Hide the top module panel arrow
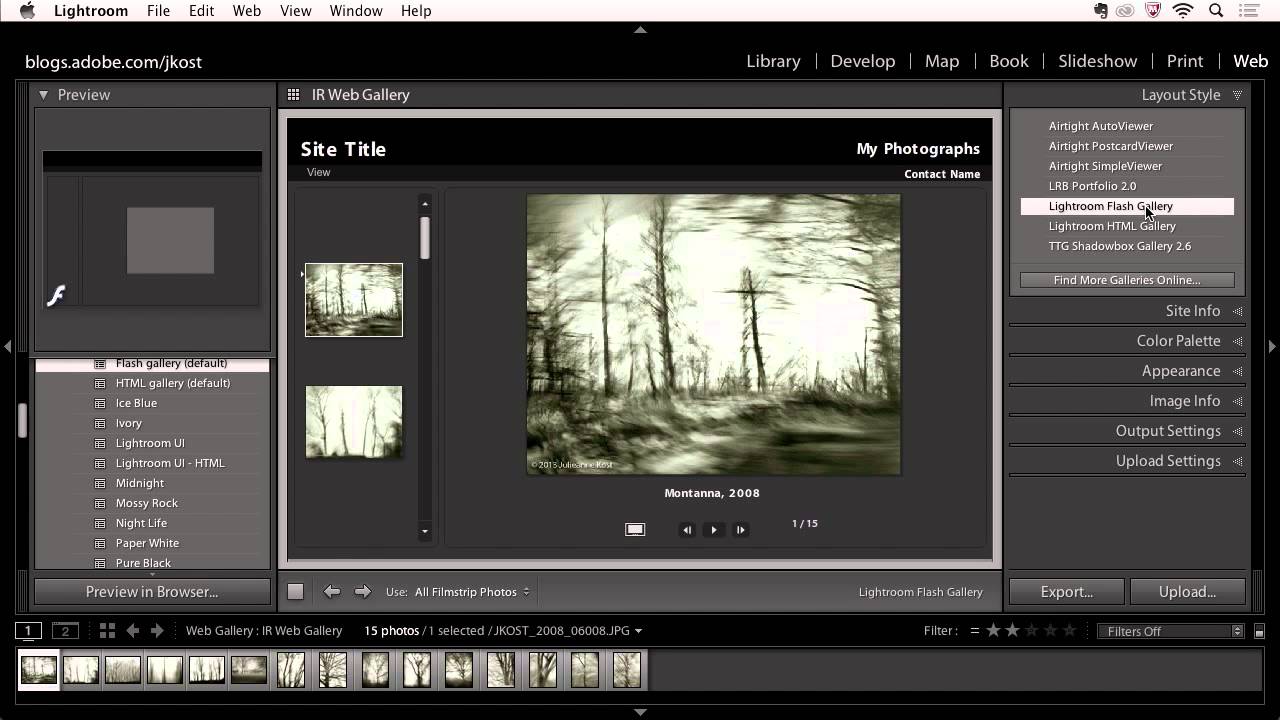This screenshot has width=1280, height=720. click(x=640, y=30)
